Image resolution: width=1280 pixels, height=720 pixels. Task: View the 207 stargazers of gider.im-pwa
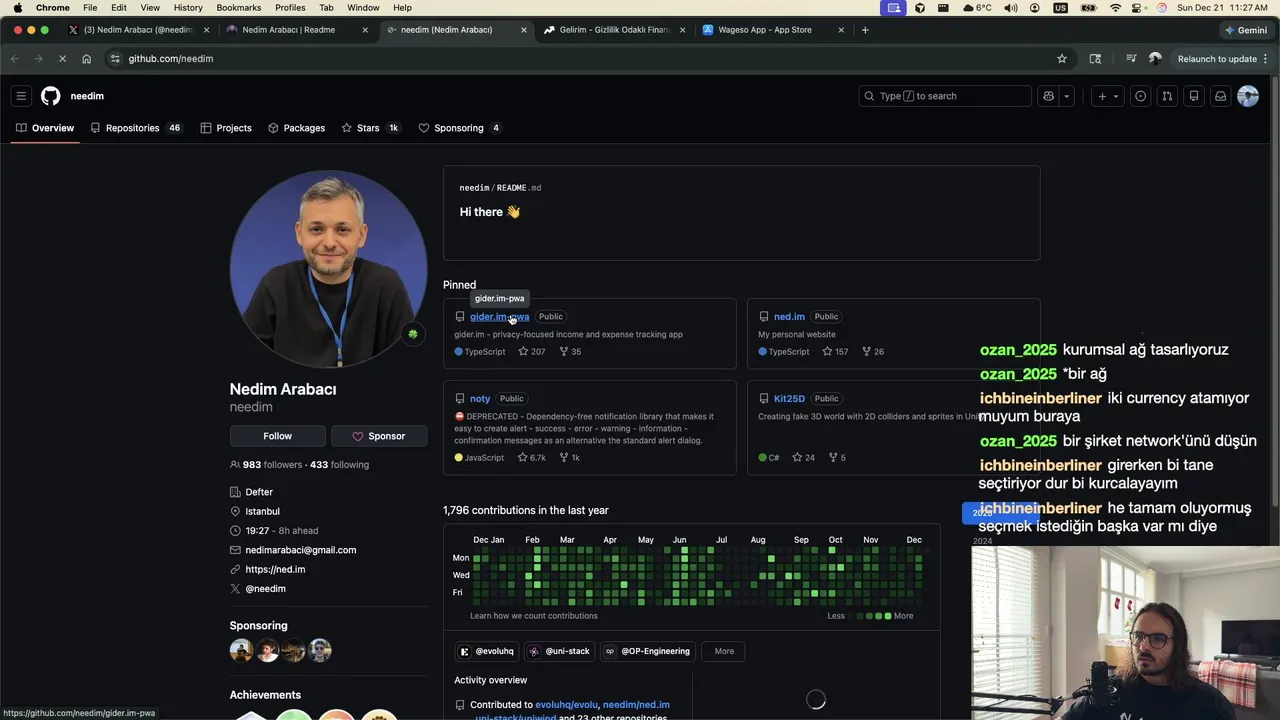coord(531,352)
